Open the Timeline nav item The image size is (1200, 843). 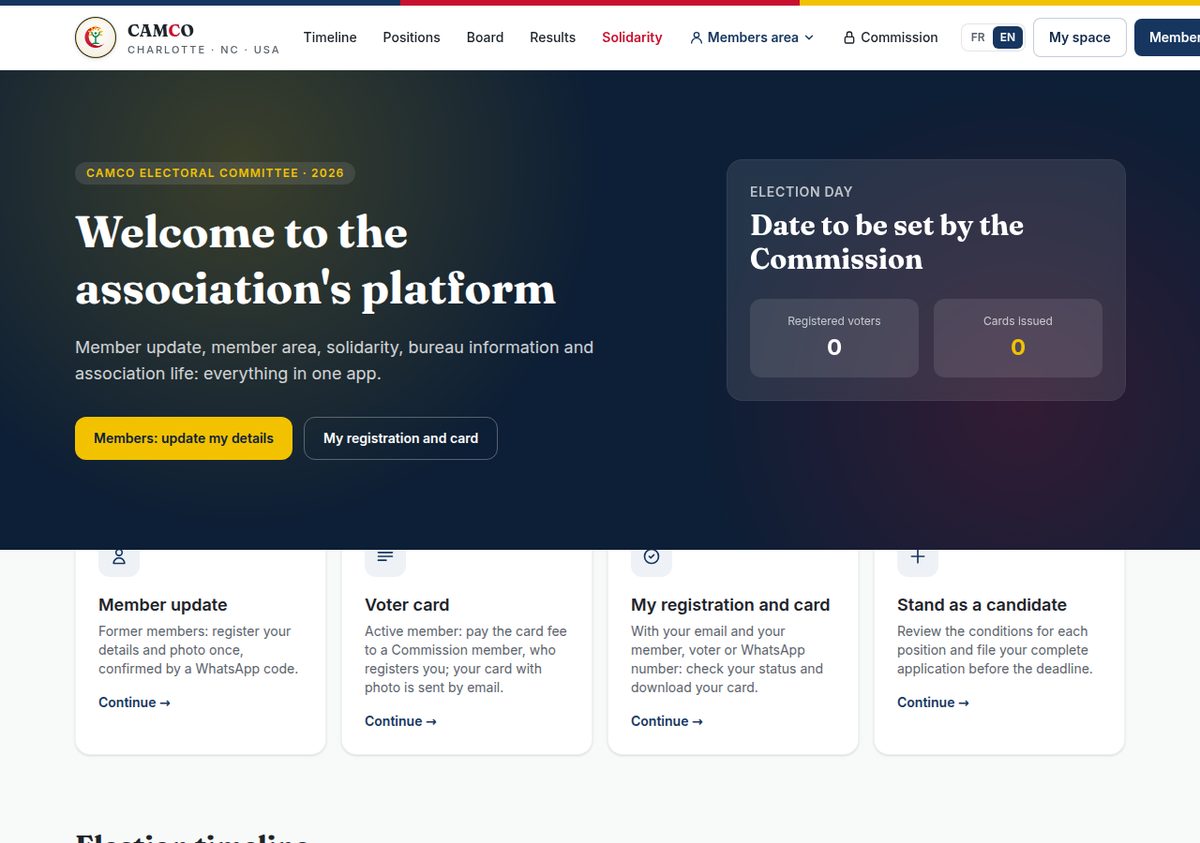[330, 38]
